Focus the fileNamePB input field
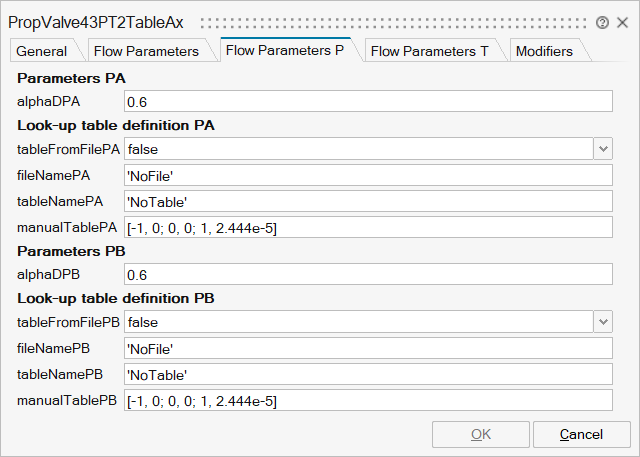640x457 pixels. pyautogui.click(x=367, y=349)
